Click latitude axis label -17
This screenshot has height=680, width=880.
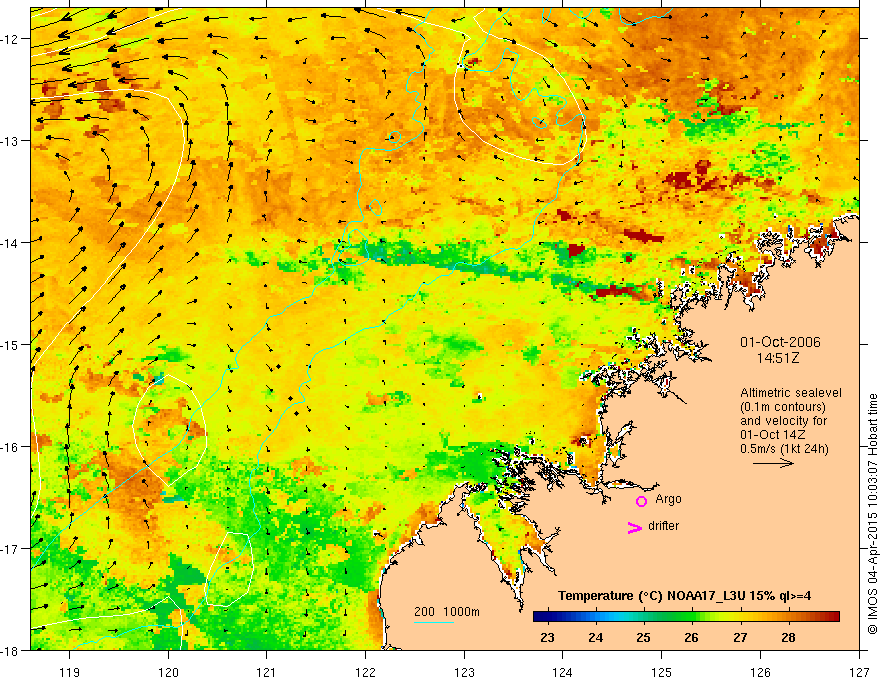click(x=11, y=549)
